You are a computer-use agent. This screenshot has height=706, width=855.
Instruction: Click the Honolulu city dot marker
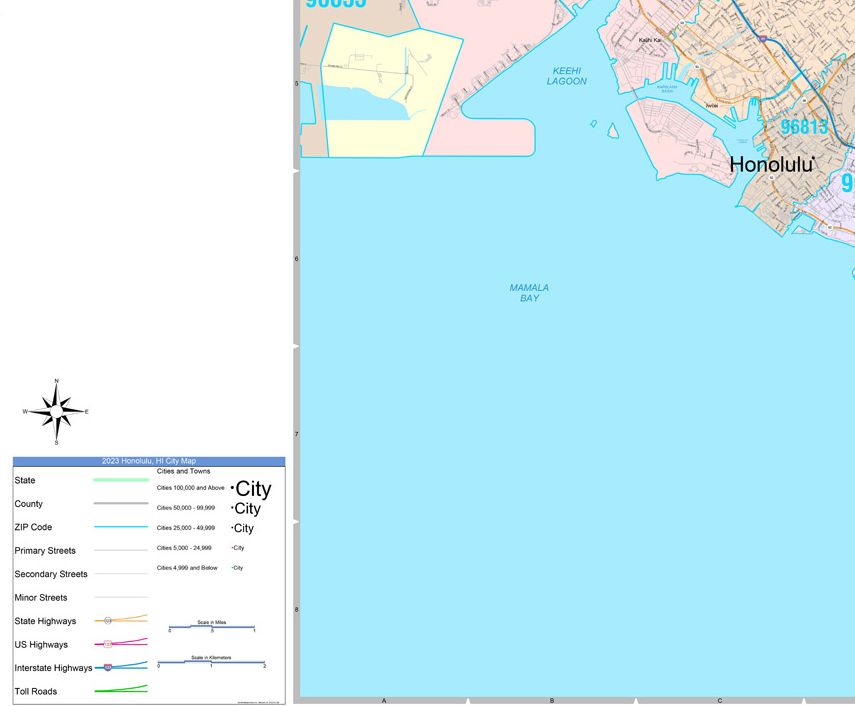click(815, 159)
